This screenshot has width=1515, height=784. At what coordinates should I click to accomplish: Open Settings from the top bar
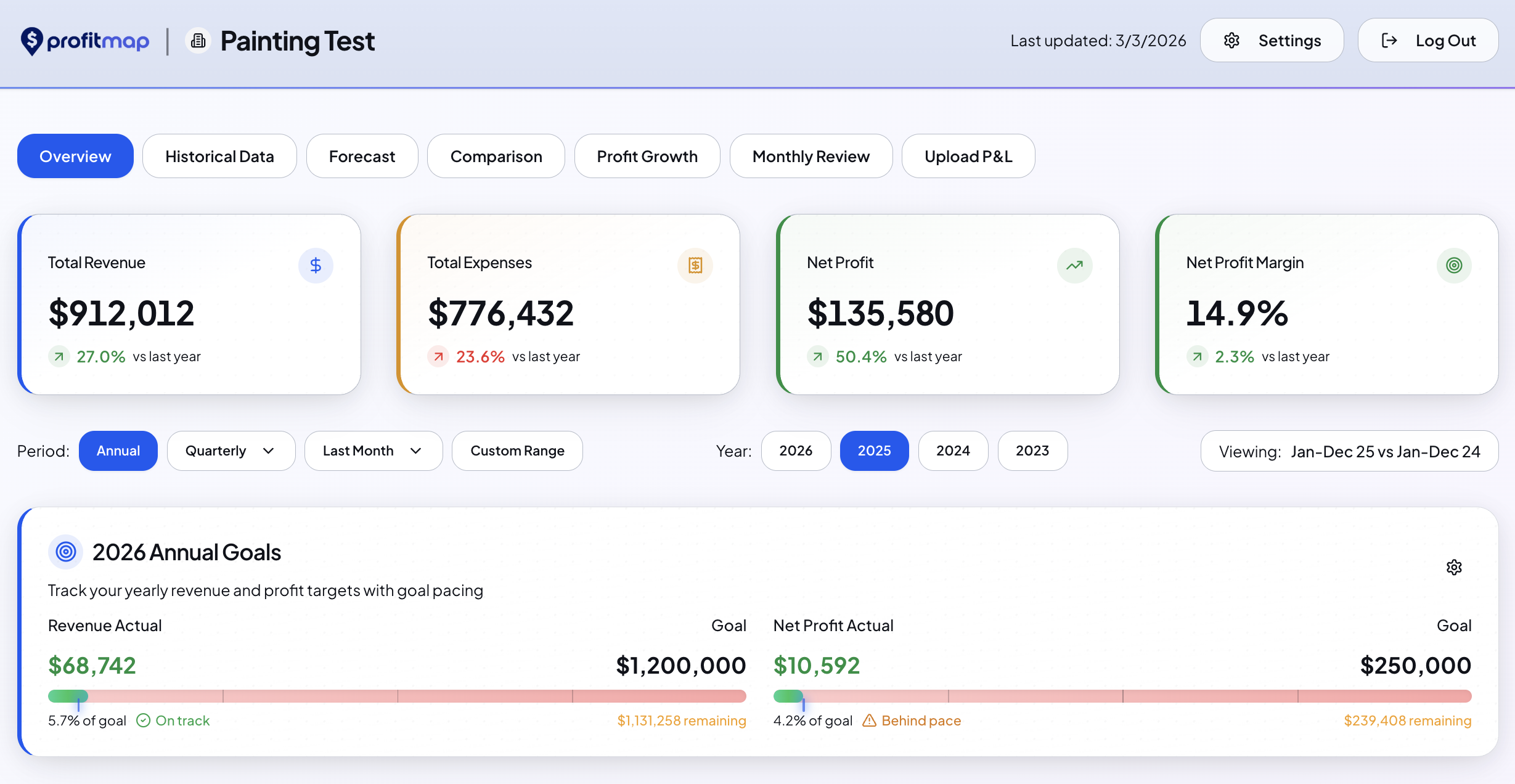[x=1272, y=39]
